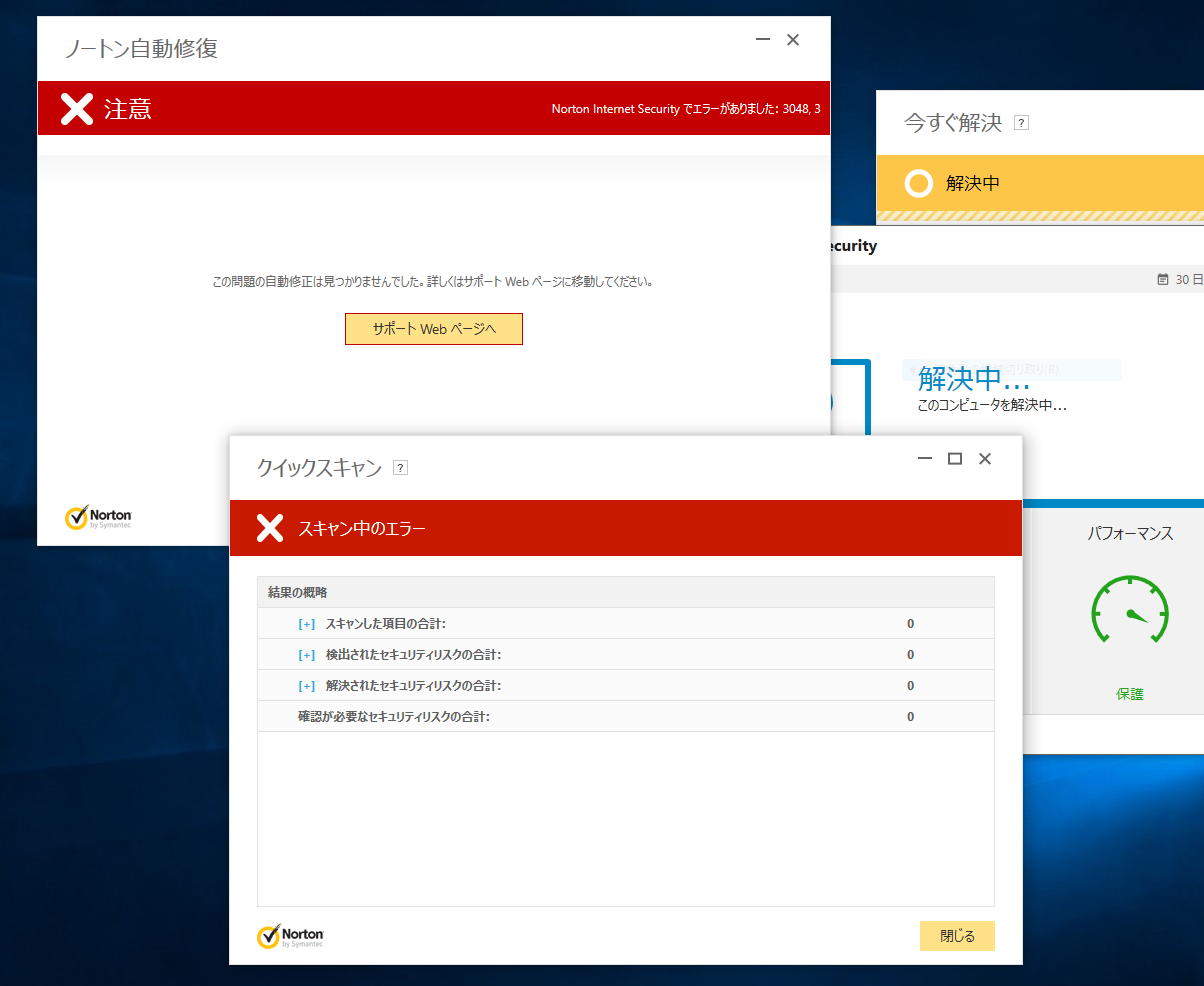Close the クイックスキャン window
This screenshot has height=986, width=1204.
[x=985, y=458]
